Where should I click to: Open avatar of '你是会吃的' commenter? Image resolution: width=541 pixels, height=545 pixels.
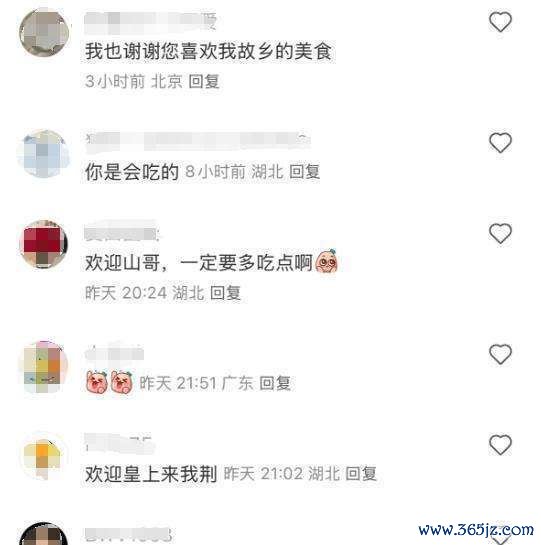pos(44,153)
